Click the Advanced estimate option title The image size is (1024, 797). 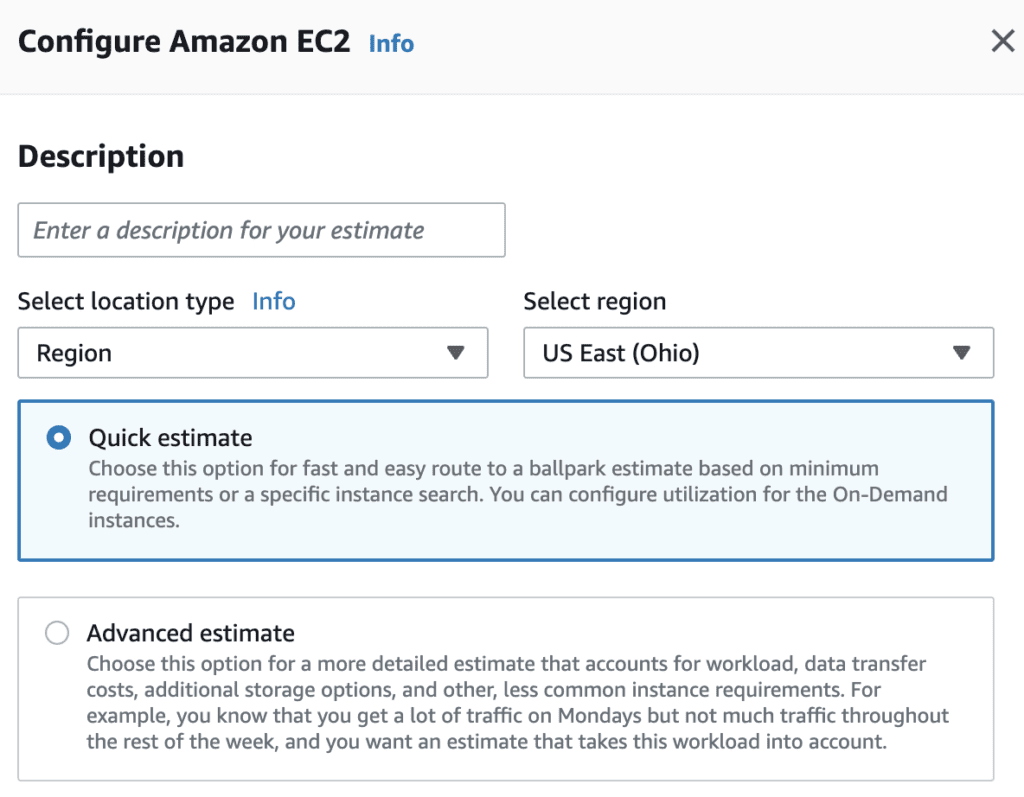click(x=191, y=633)
